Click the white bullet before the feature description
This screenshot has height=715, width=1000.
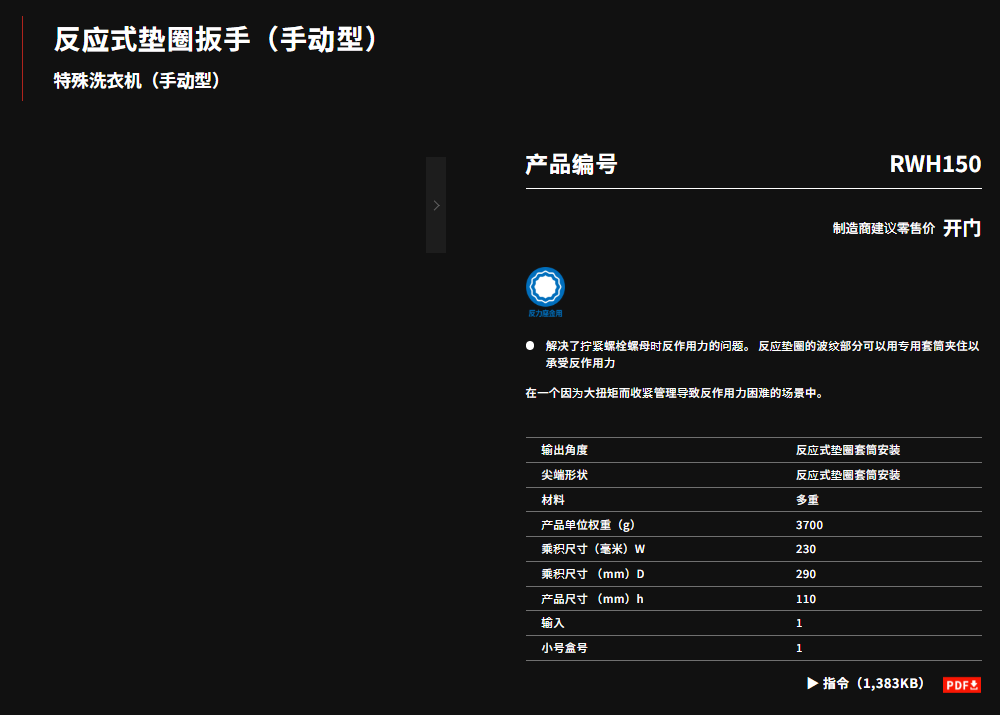point(530,345)
